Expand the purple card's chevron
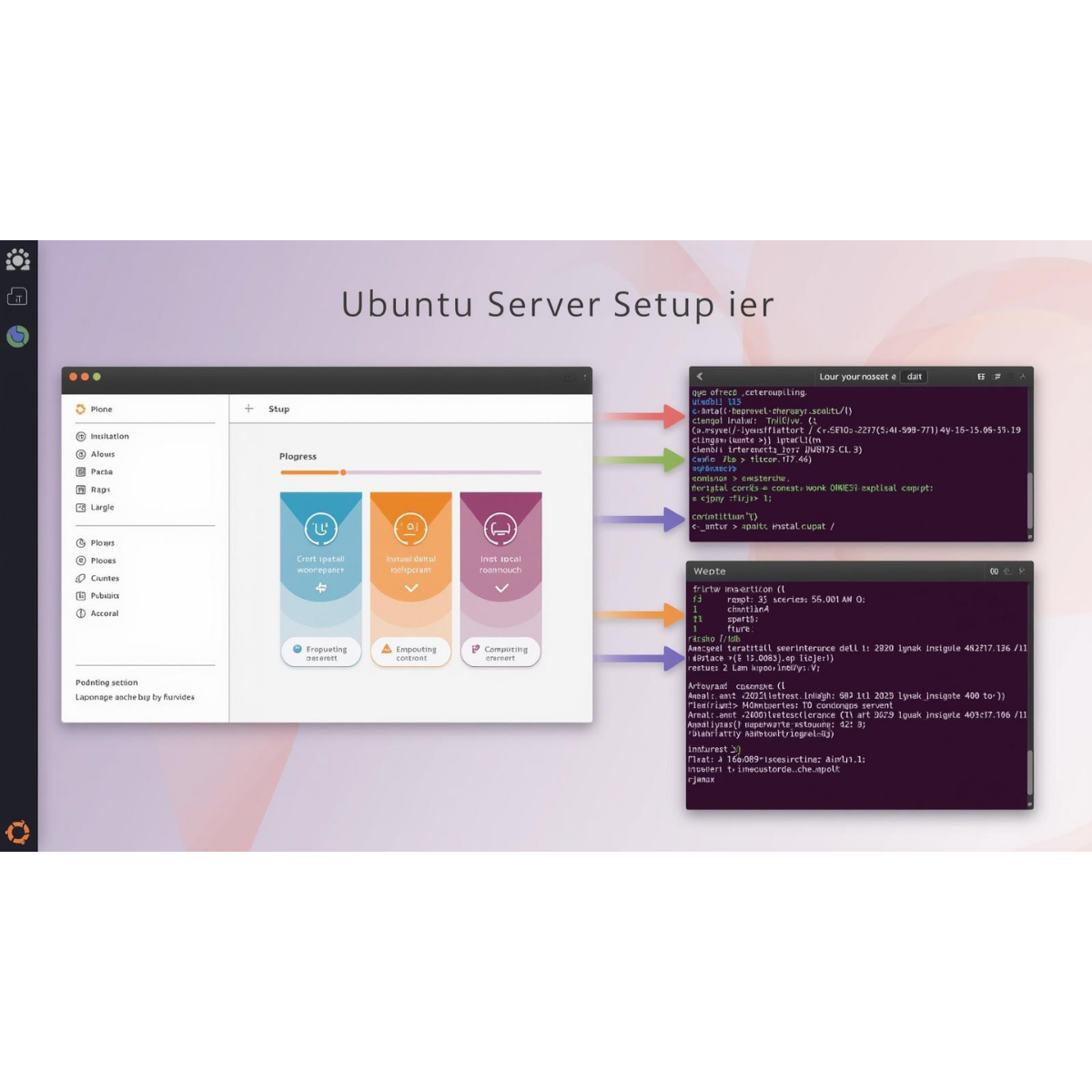 [501, 588]
